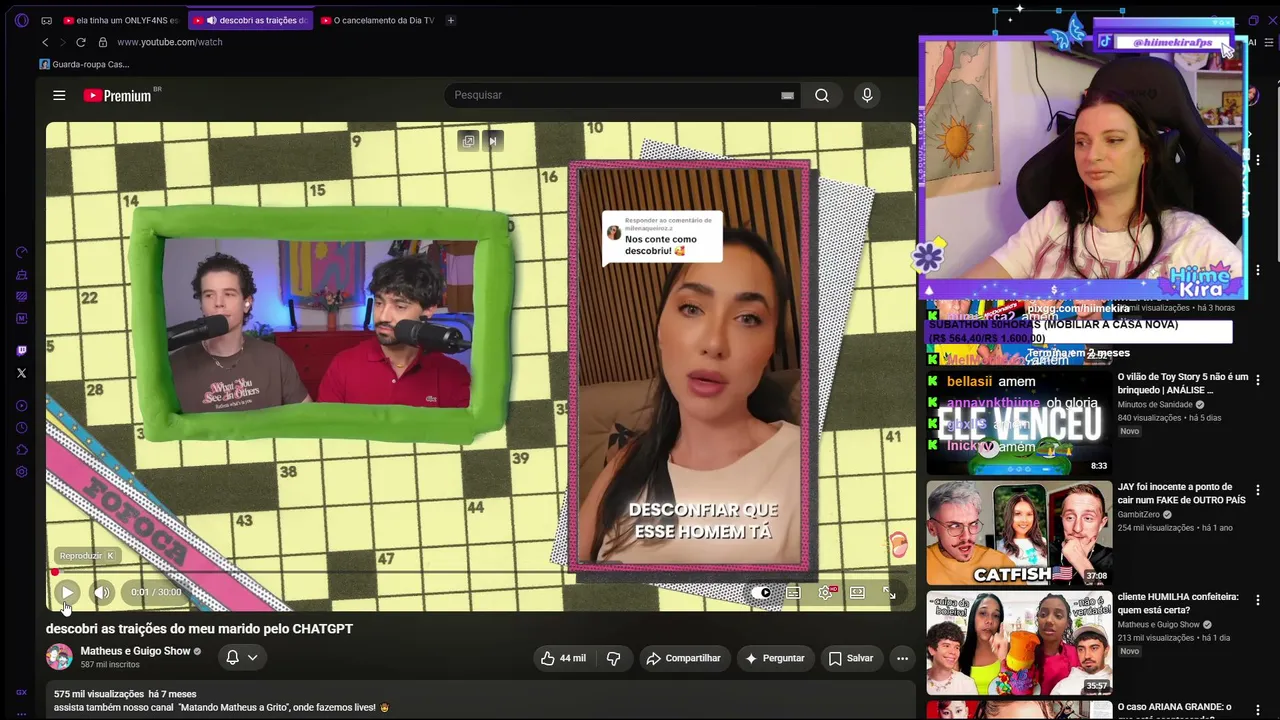Expand notification bell options for the channel
This screenshot has height=720, width=1280.
241,657
